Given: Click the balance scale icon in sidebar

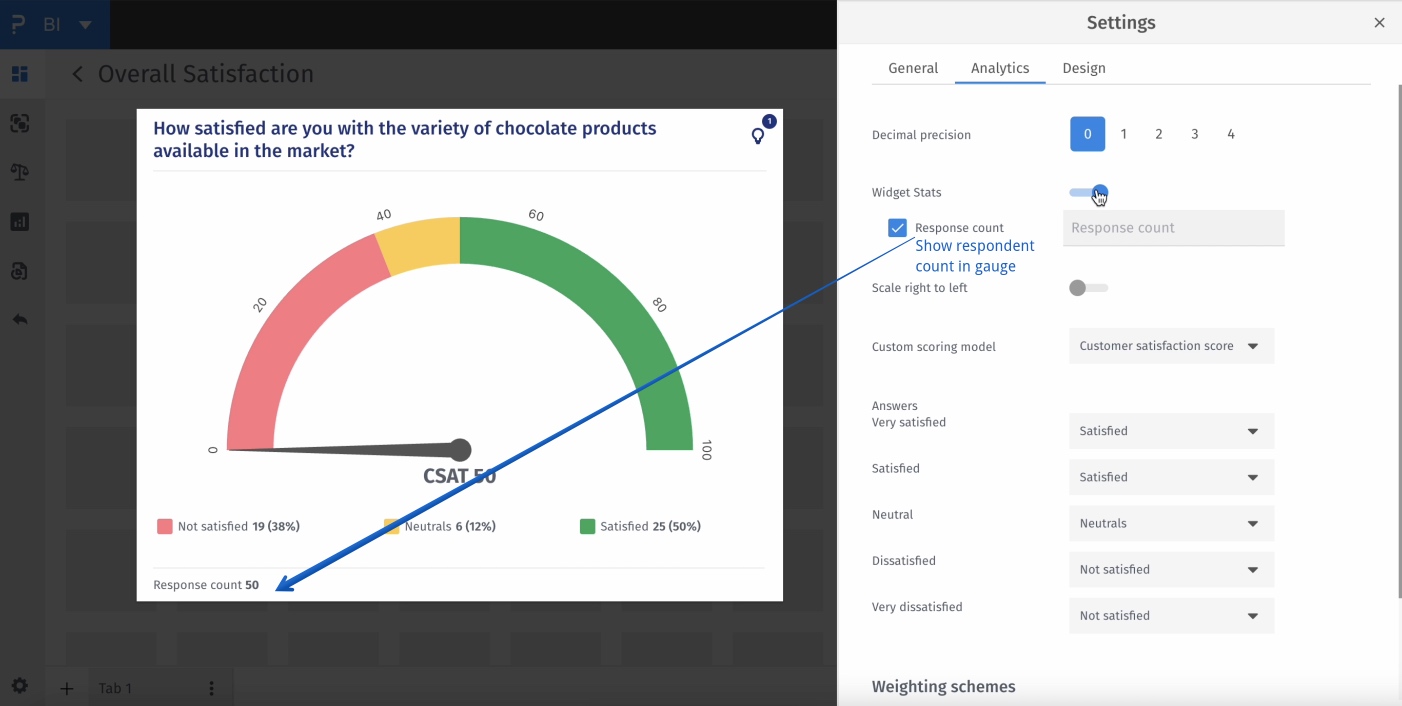Looking at the screenshot, I should click(20, 172).
